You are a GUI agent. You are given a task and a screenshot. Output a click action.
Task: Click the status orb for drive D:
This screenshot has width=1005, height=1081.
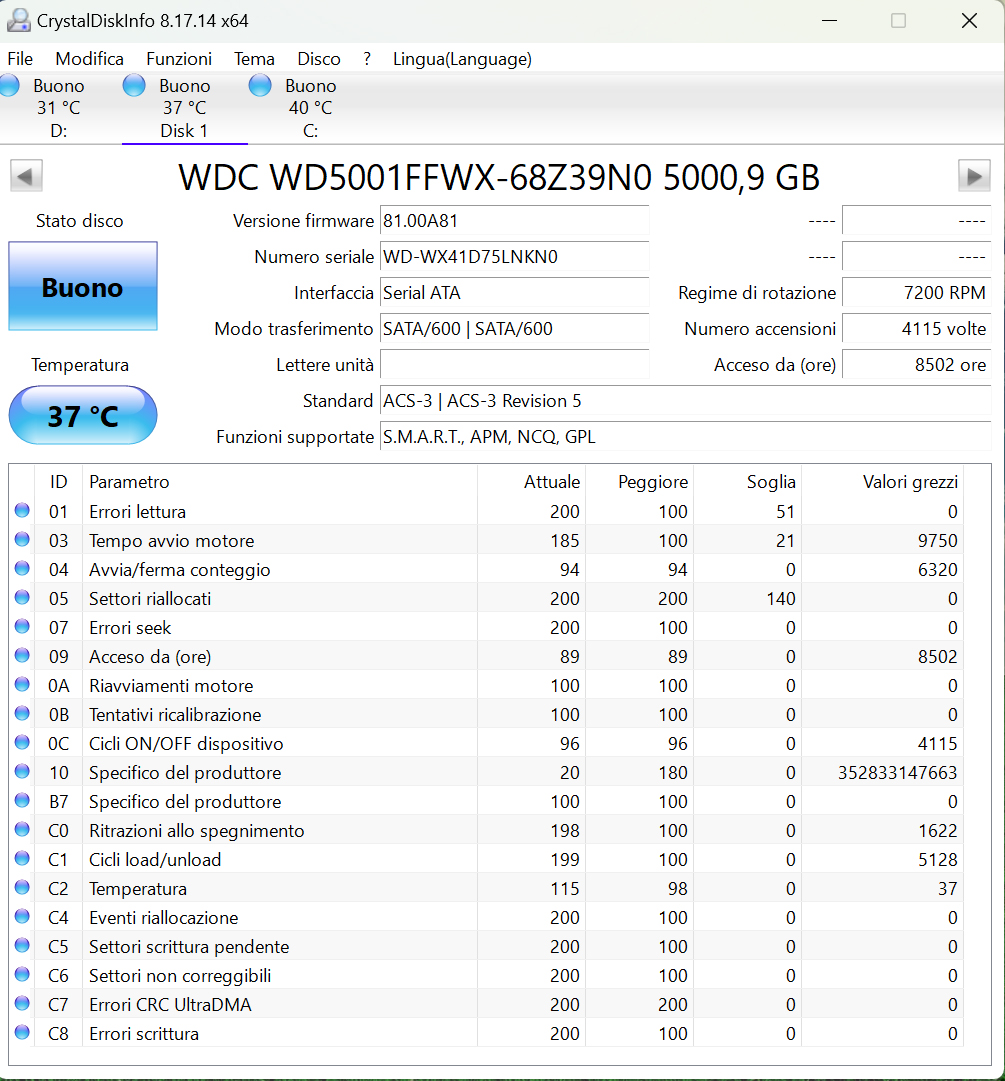pos(10,85)
